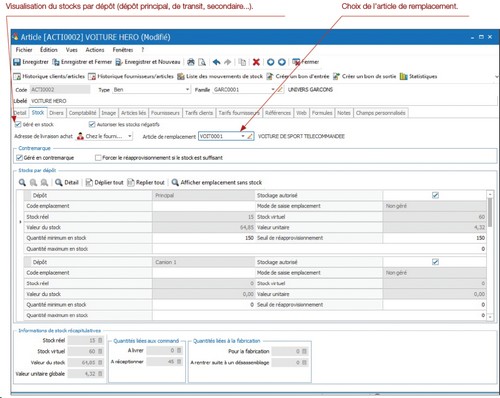
Task: Click the print icon in toolbar
Action: tap(191, 62)
